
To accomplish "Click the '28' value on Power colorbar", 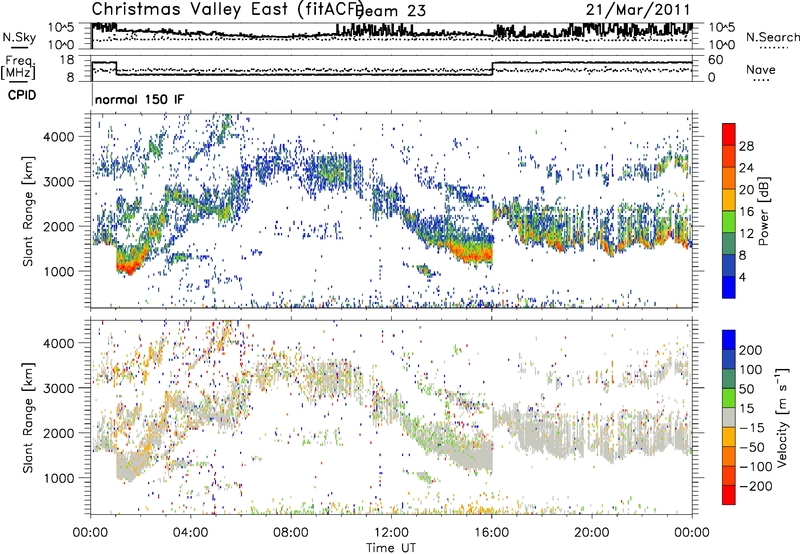I will (746, 146).
